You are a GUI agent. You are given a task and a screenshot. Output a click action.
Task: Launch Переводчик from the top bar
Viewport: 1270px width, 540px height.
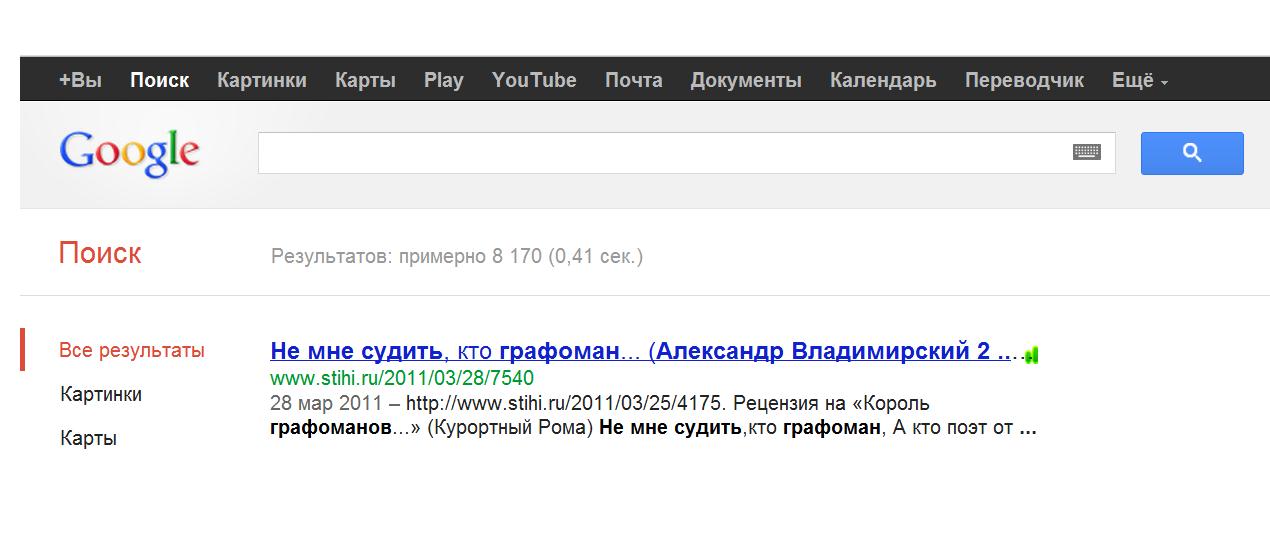[x=1023, y=81]
